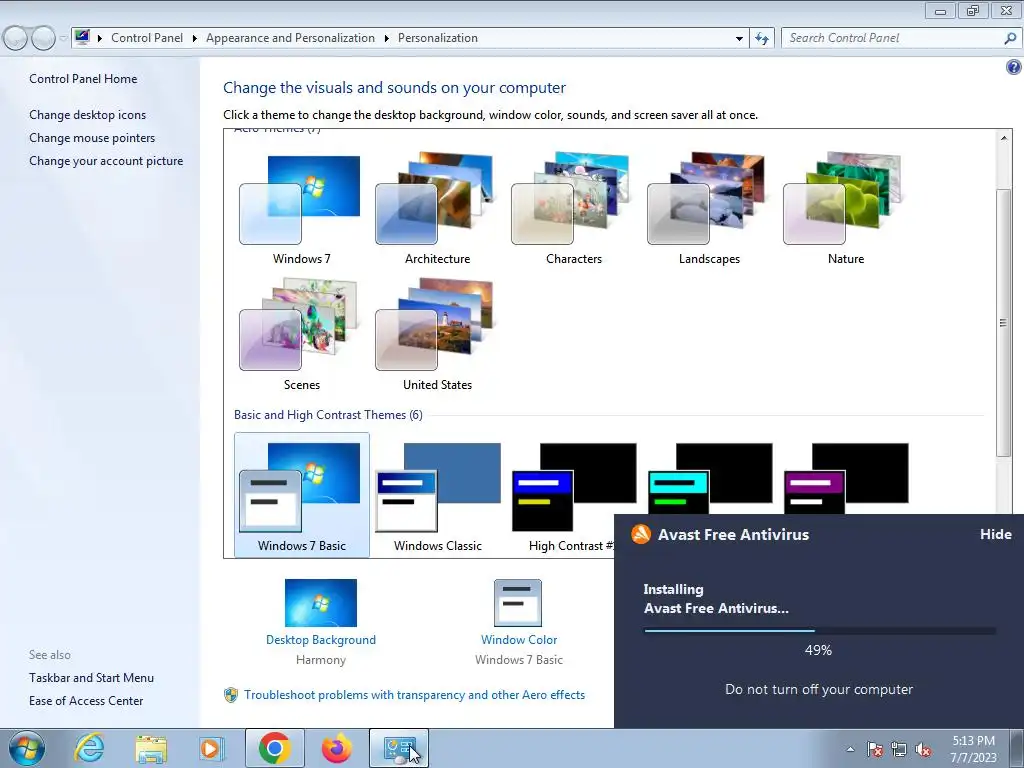Image resolution: width=1024 pixels, height=768 pixels.
Task: Click the Avast installation progress bar
Action: (820, 631)
